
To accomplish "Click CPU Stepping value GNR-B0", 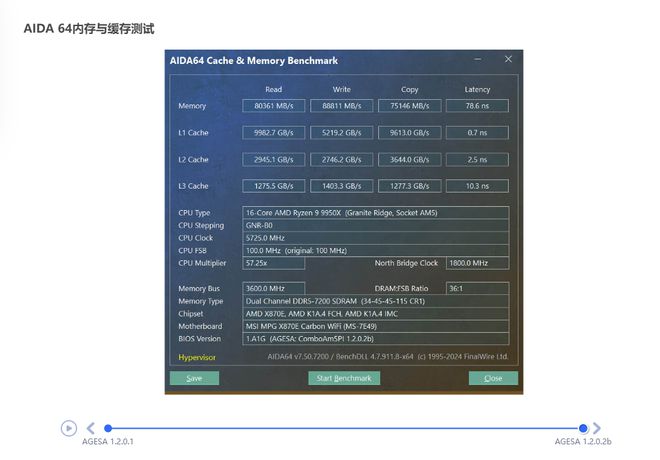I will (x=375, y=225).
